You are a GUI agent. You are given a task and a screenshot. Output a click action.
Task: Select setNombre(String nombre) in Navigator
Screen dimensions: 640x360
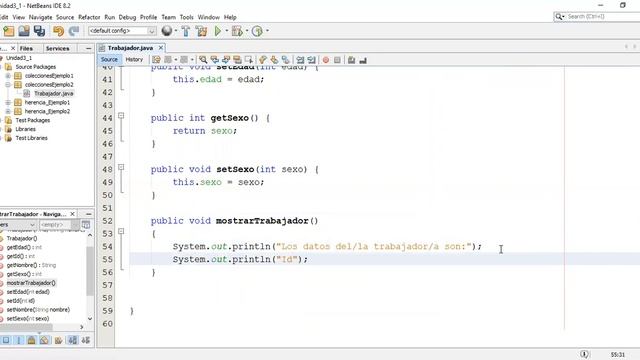coord(38,310)
